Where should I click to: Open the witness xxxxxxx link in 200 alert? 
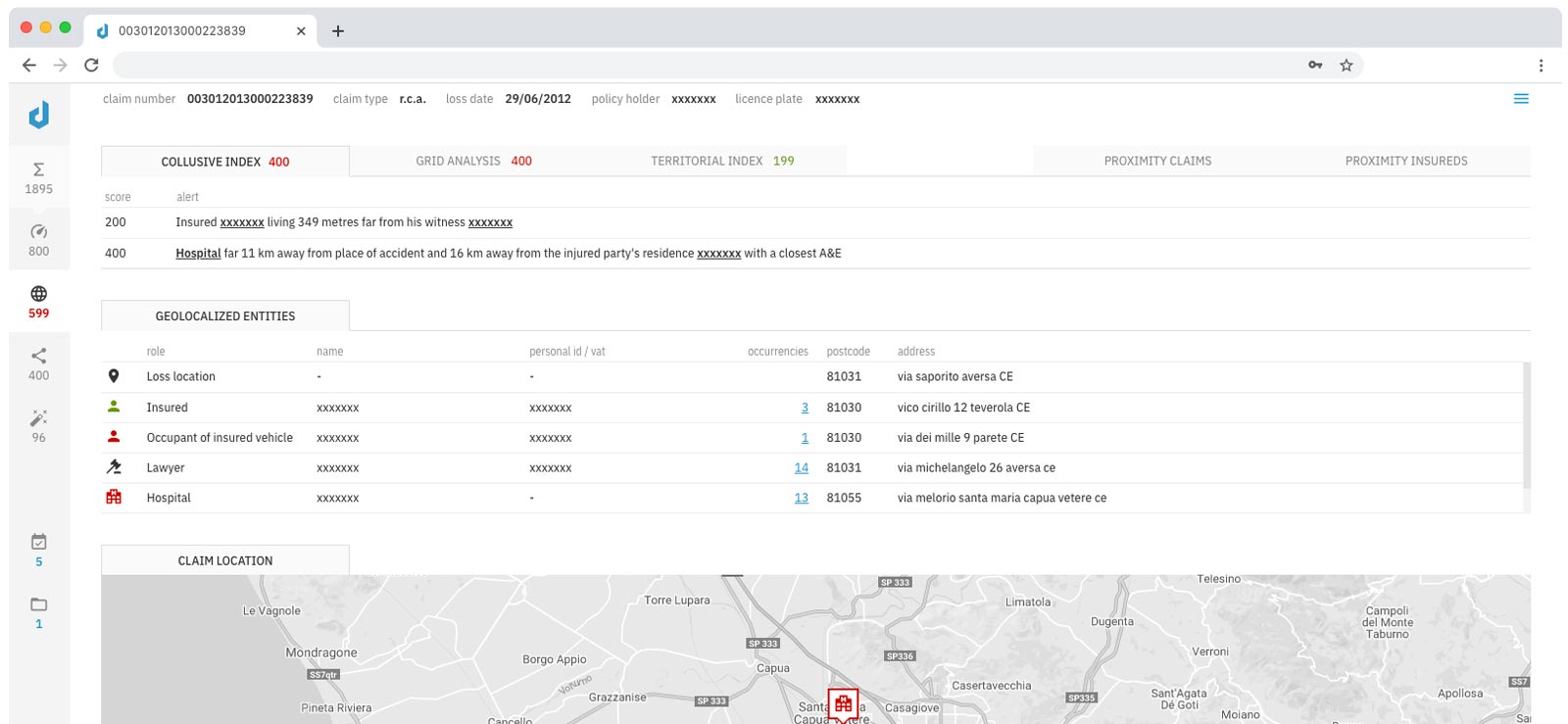pyautogui.click(x=490, y=222)
